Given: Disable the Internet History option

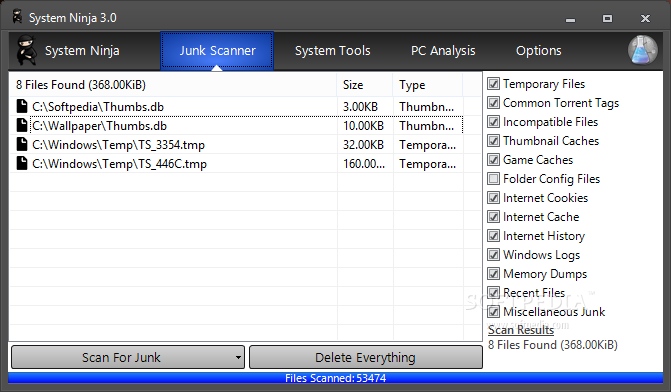Looking at the screenshot, I should coord(493,236).
